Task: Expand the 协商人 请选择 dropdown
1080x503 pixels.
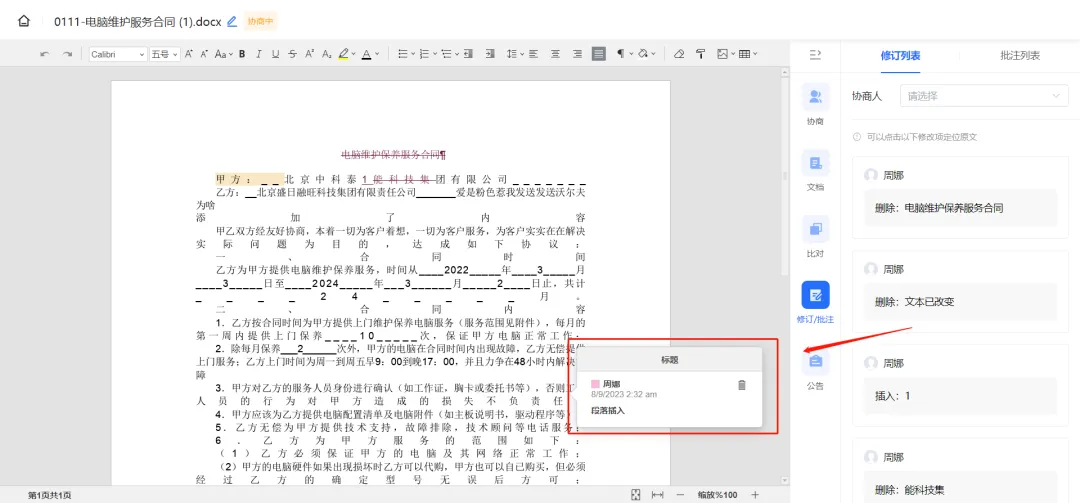Action: 984,96
